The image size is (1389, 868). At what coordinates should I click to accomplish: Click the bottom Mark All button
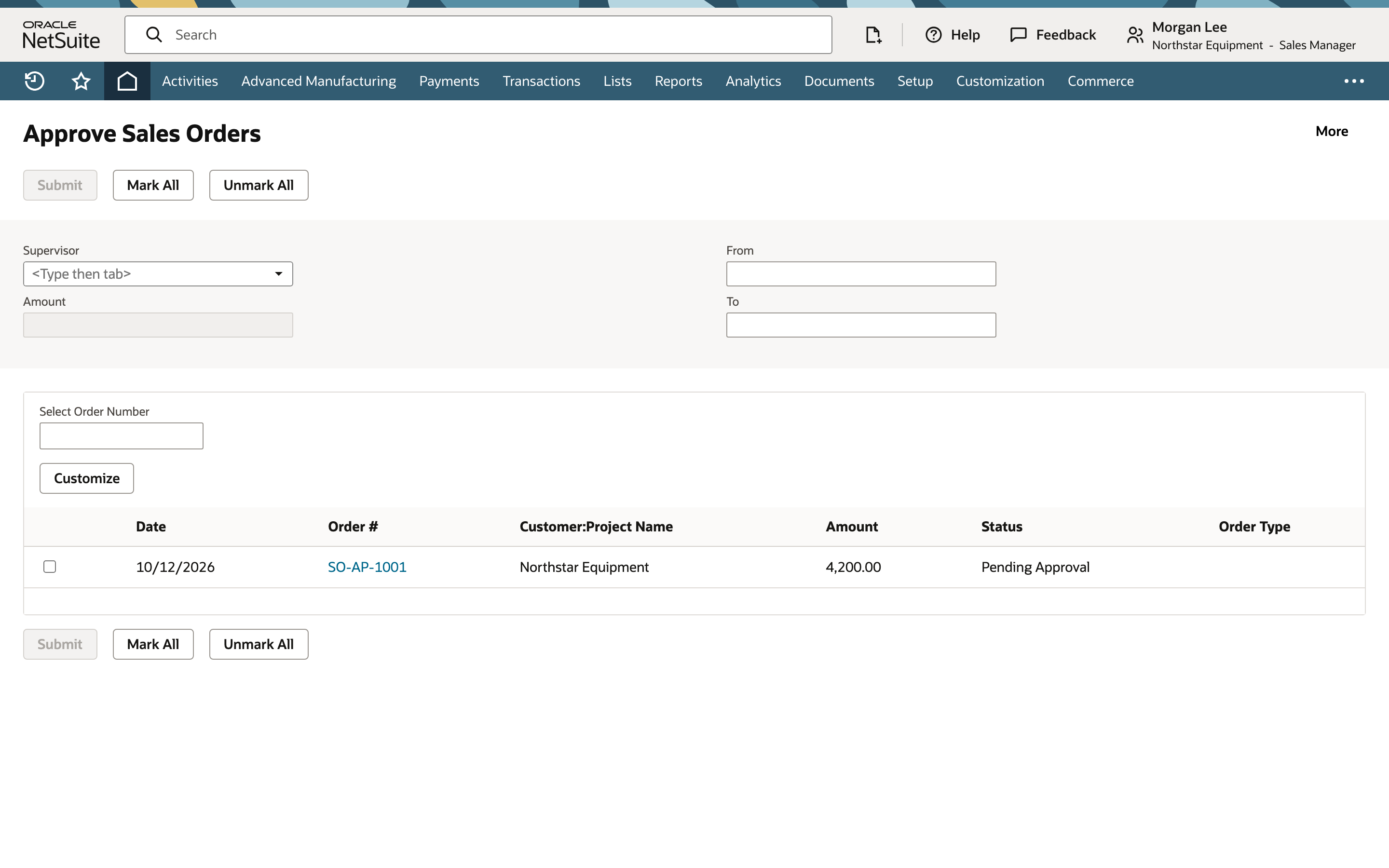(153, 644)
